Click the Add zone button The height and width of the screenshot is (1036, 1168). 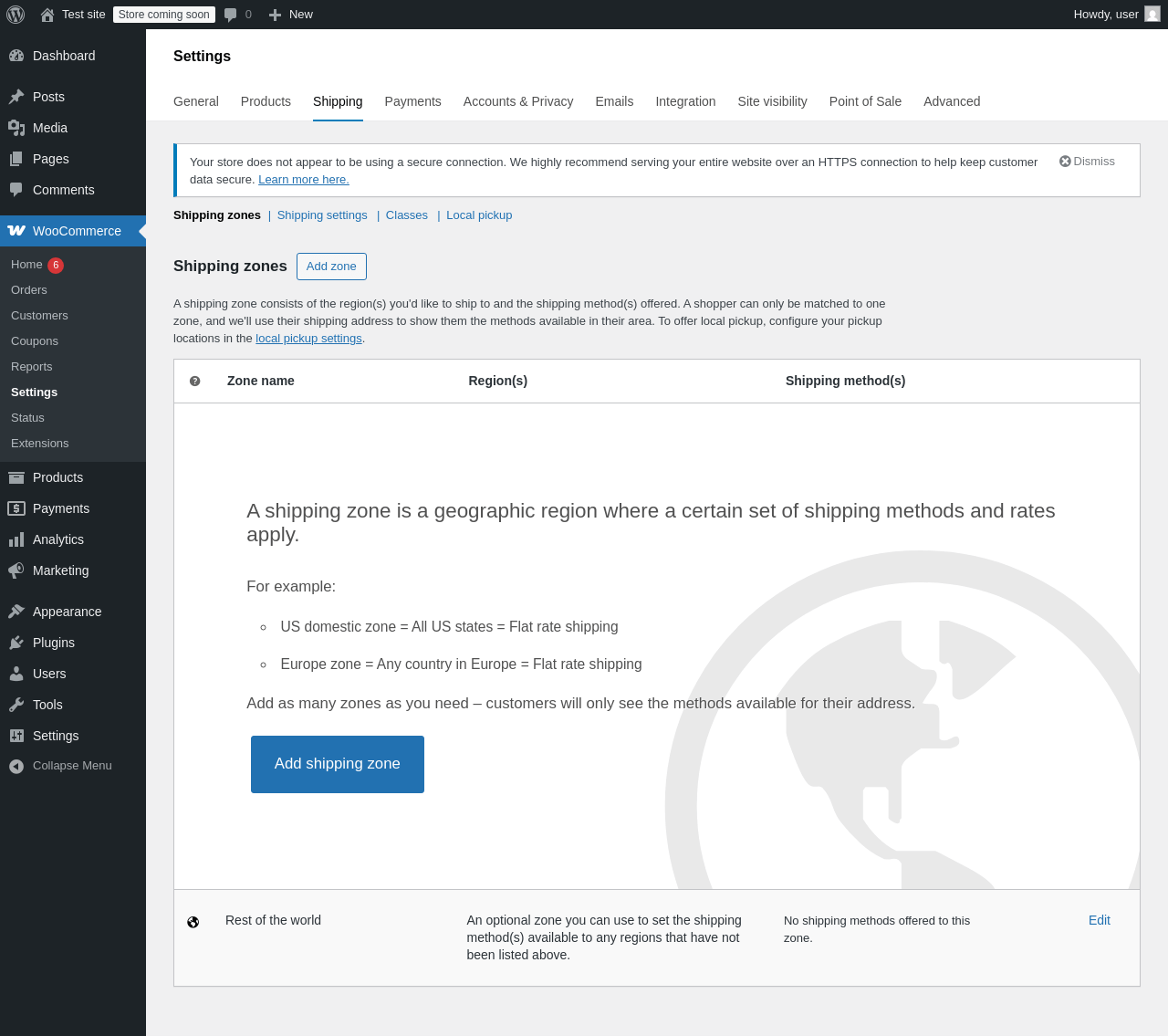(x=331, y=267)
